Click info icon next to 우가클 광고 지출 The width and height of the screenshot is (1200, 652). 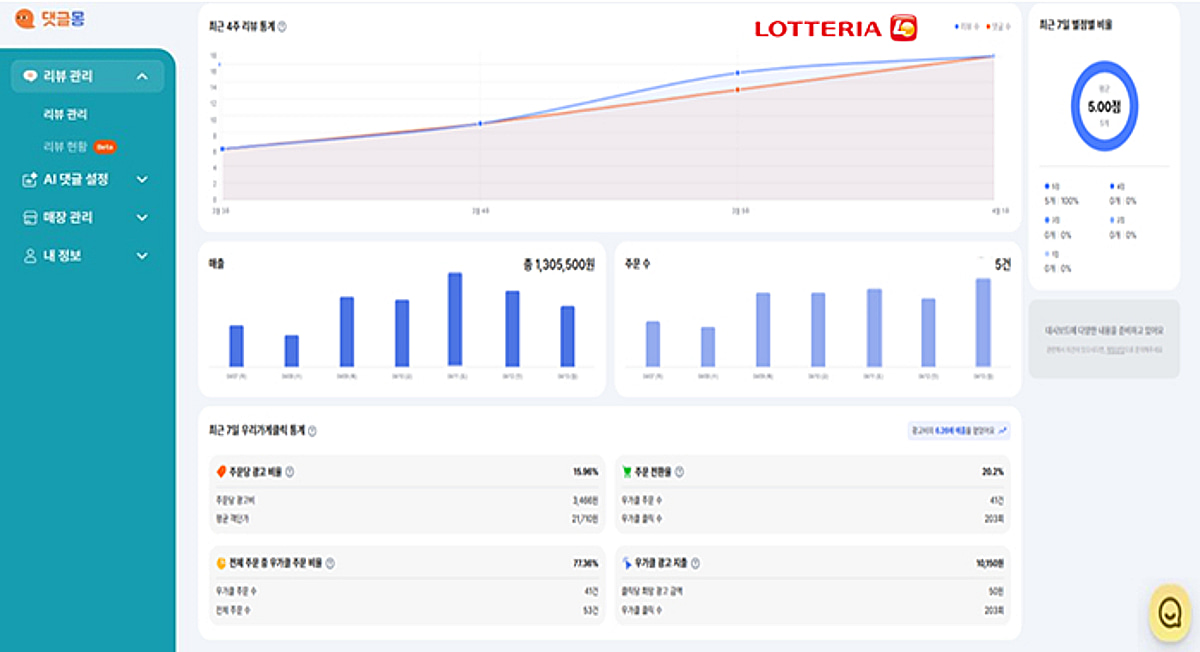tap(695, 564)
